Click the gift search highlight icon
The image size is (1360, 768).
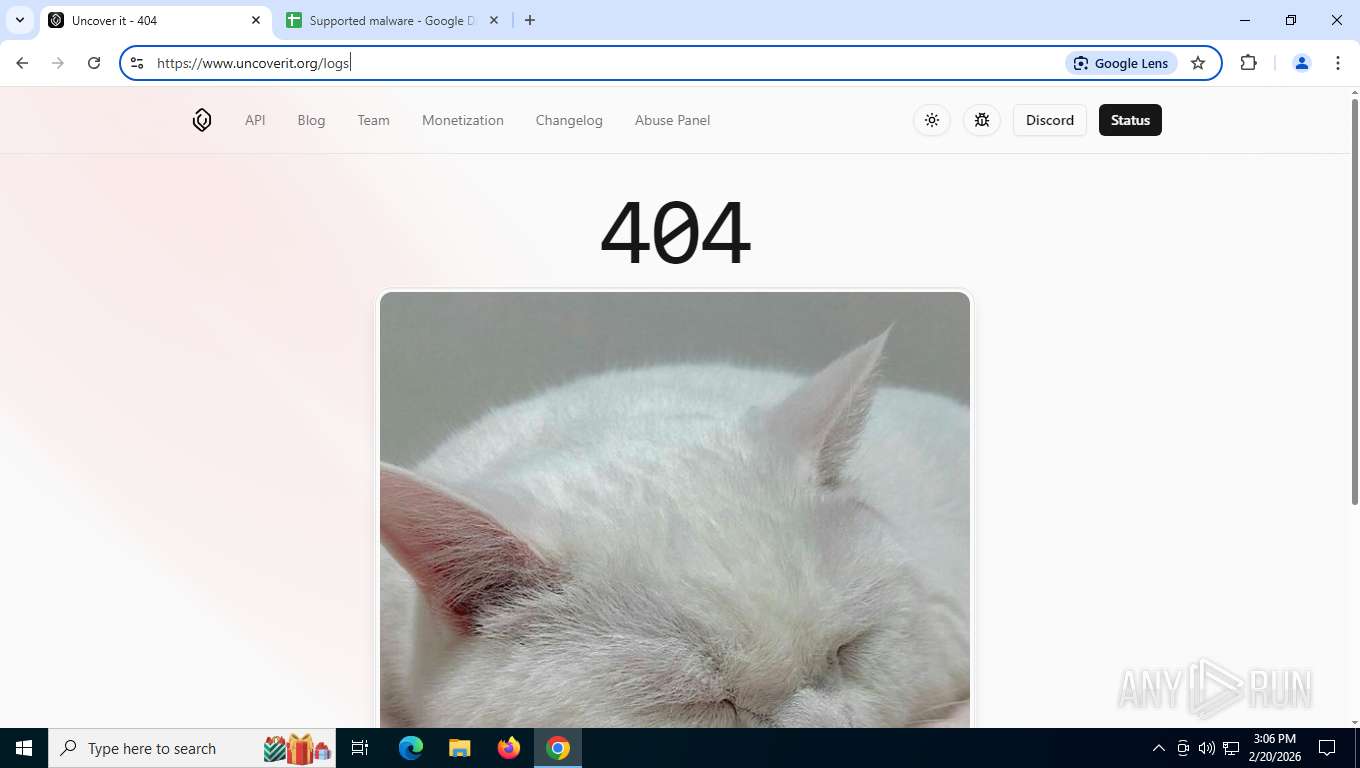pos(297,748)
